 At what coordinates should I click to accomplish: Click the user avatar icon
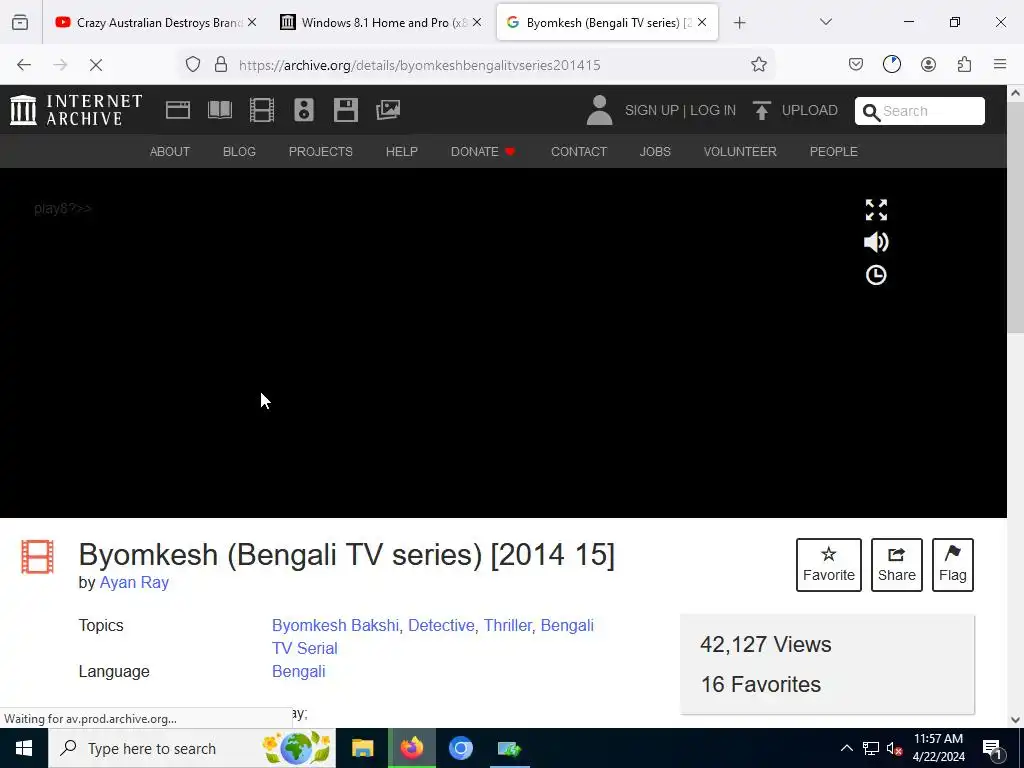point(599,110)
